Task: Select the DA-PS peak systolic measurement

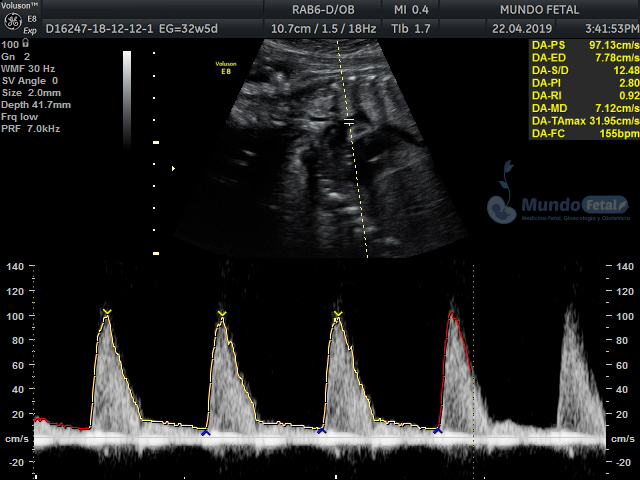Action: tap(583, 46)
